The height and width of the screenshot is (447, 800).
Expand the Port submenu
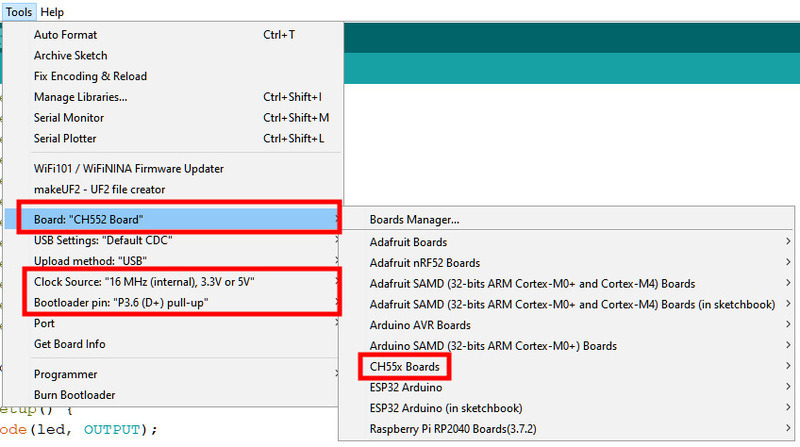pyautogui.click(x=172, y=323)
